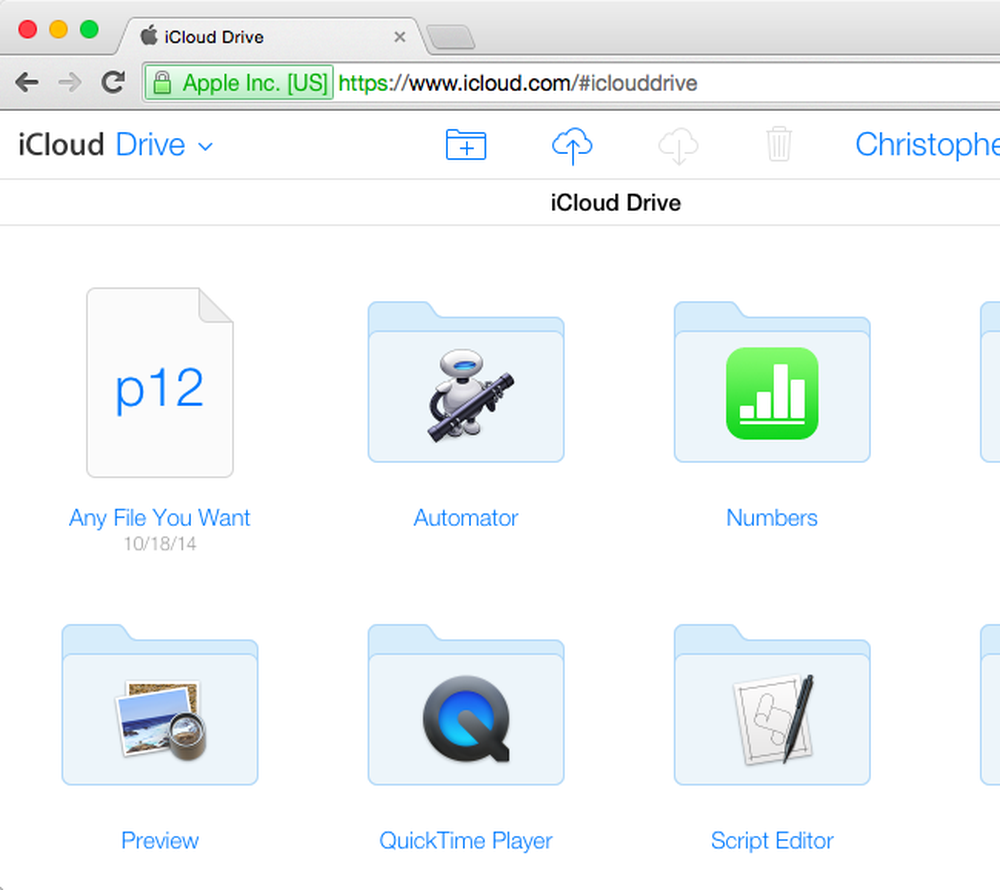1000x890 pixels.
Task: Expand the iCloud Drive app switcher chevron
Action: 205,147
